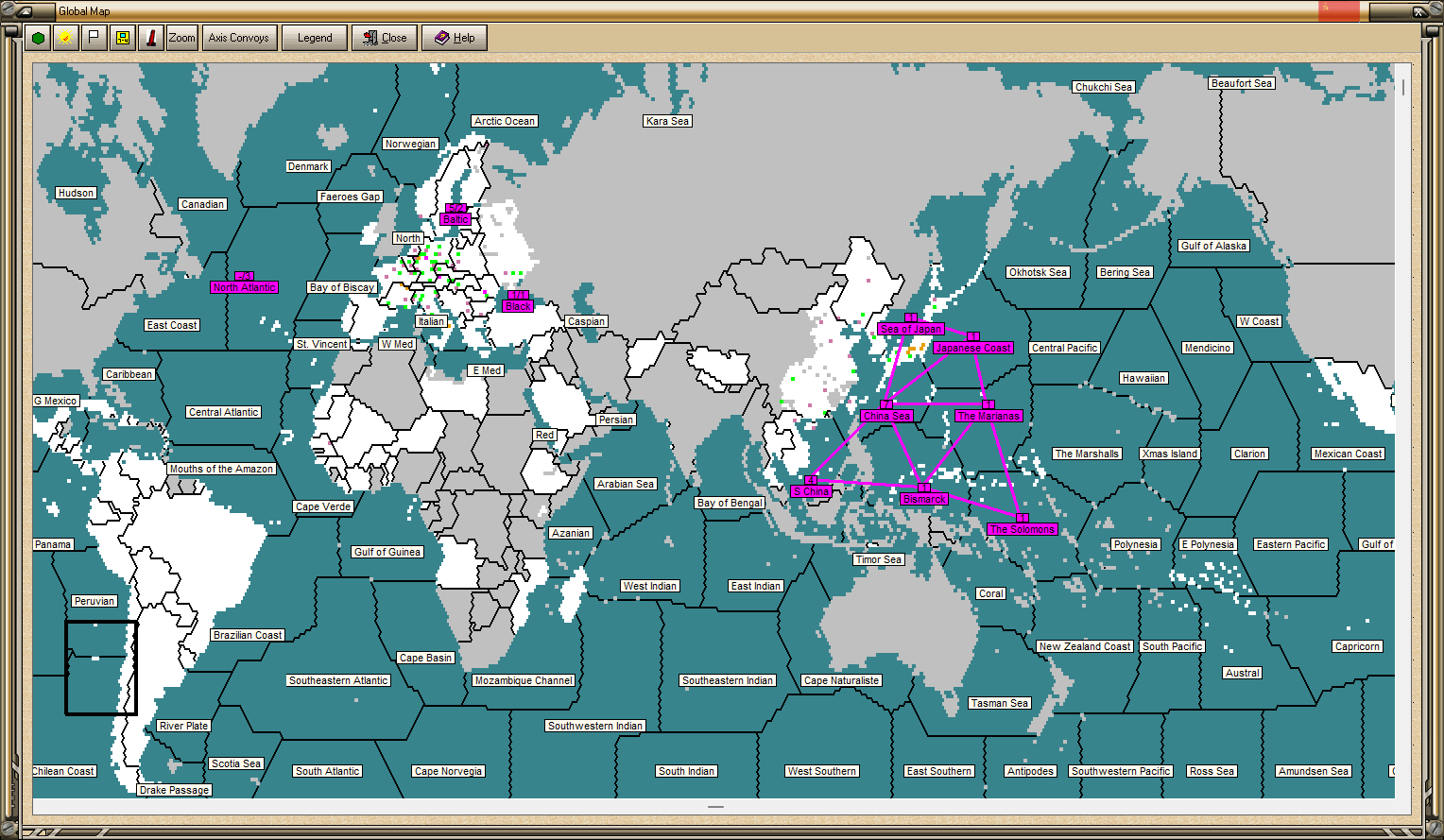Click the Chukchi Sea label
This screenshot has width=1444, height=840.
pyautogui.click(x=1104, y=87)
